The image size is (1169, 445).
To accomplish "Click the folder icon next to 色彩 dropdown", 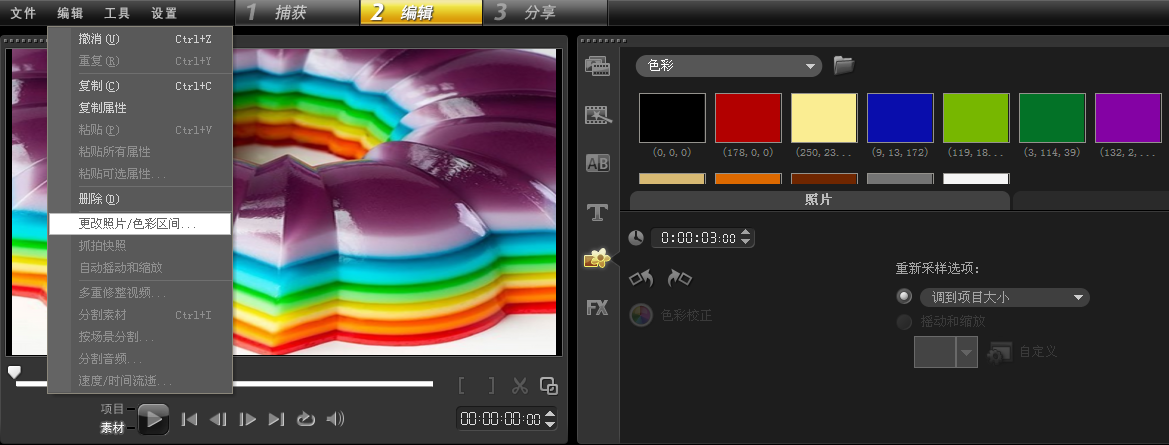I will click(x=843, y=65).
